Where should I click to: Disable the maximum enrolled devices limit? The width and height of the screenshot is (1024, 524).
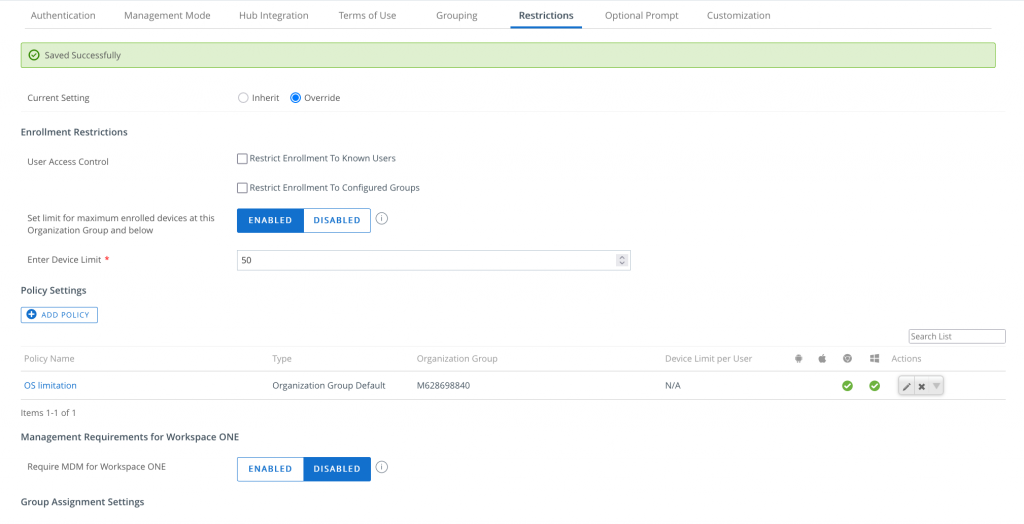(x=336, y=220)
